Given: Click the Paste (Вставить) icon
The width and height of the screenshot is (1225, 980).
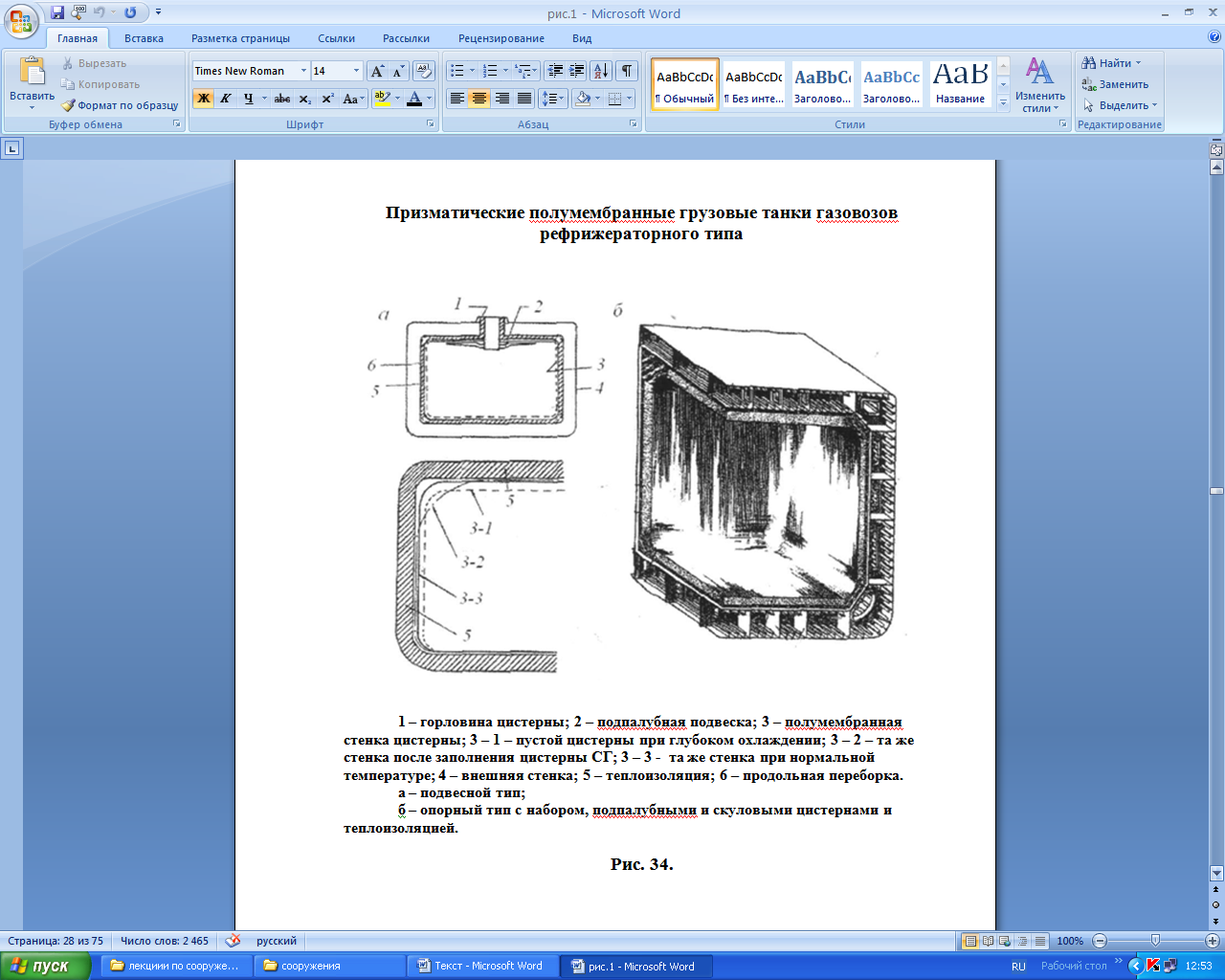Looking at the screenshot, I should click(32, 74).
